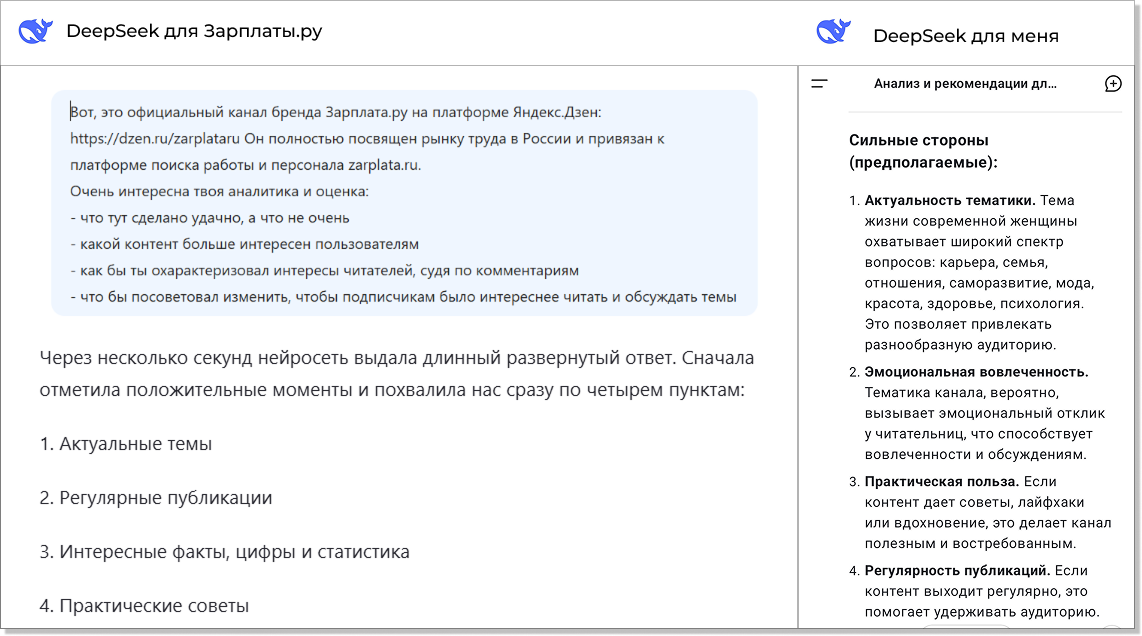Click the DeepSeek whale logo beside 'для меня'
The height and width of the screenshot is (636, 1142).
pyautogui.click(x=834, y=31)
